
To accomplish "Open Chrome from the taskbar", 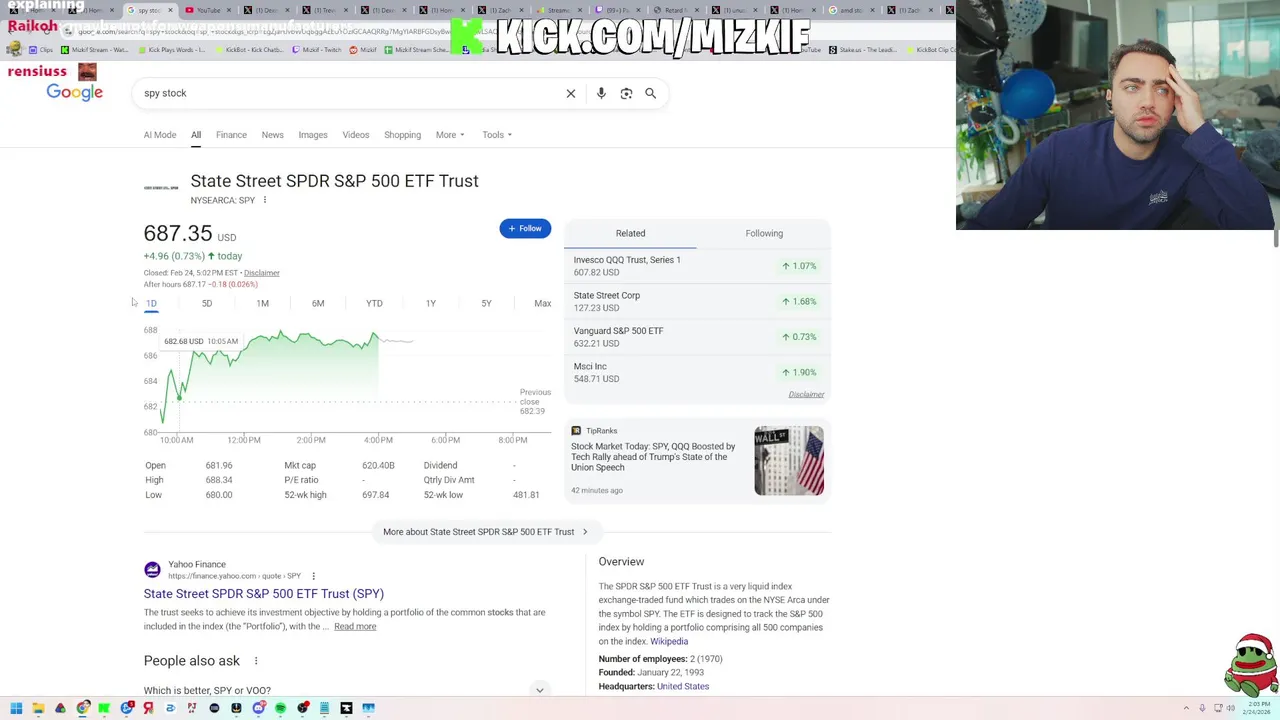I will pyautogui.click(x=82, y=708).
